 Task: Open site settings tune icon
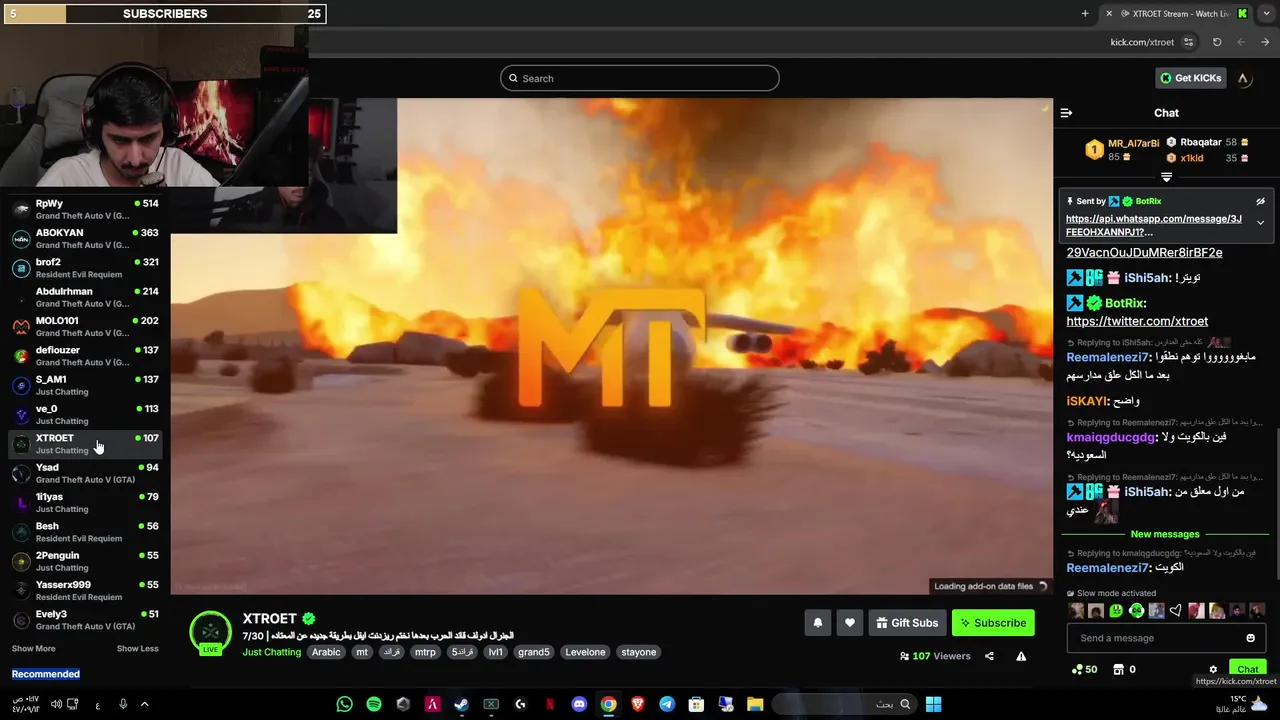1188,42
